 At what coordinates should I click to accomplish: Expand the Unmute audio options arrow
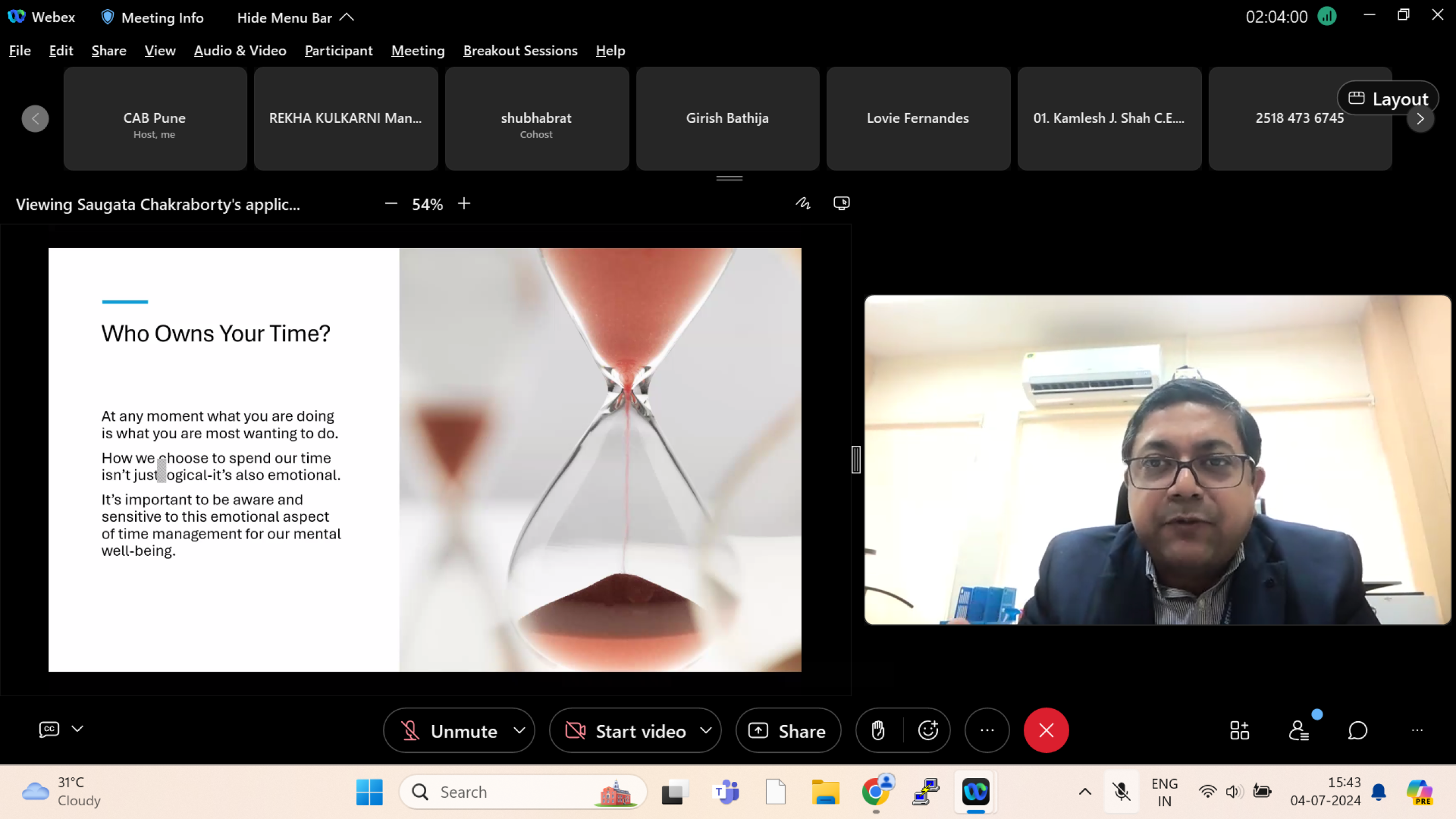[520, 730]
